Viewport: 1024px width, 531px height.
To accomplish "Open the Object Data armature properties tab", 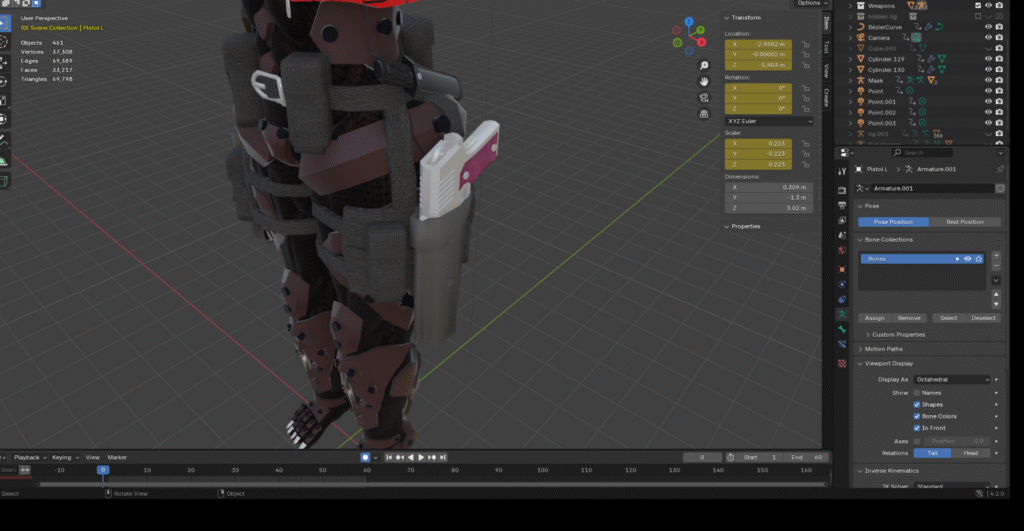I will [x=842, y=313].
